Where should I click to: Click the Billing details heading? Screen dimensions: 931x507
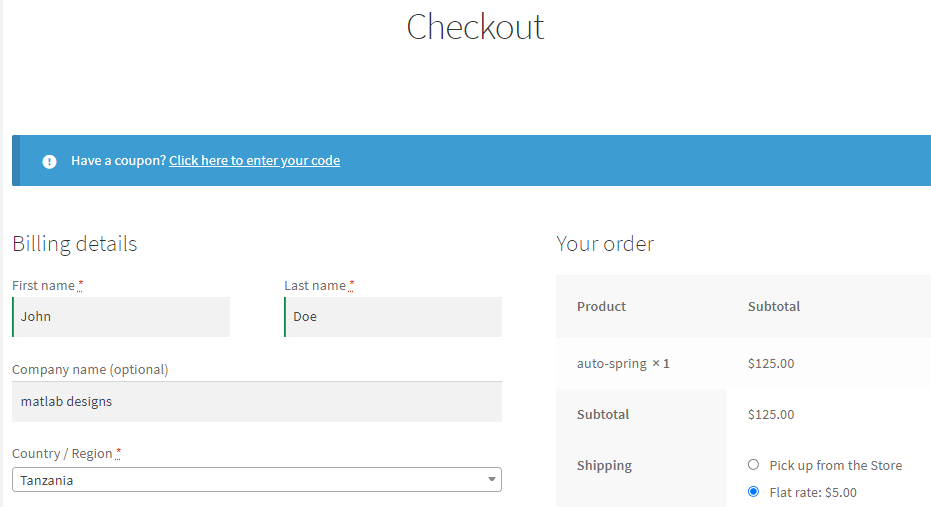[75, 244]
